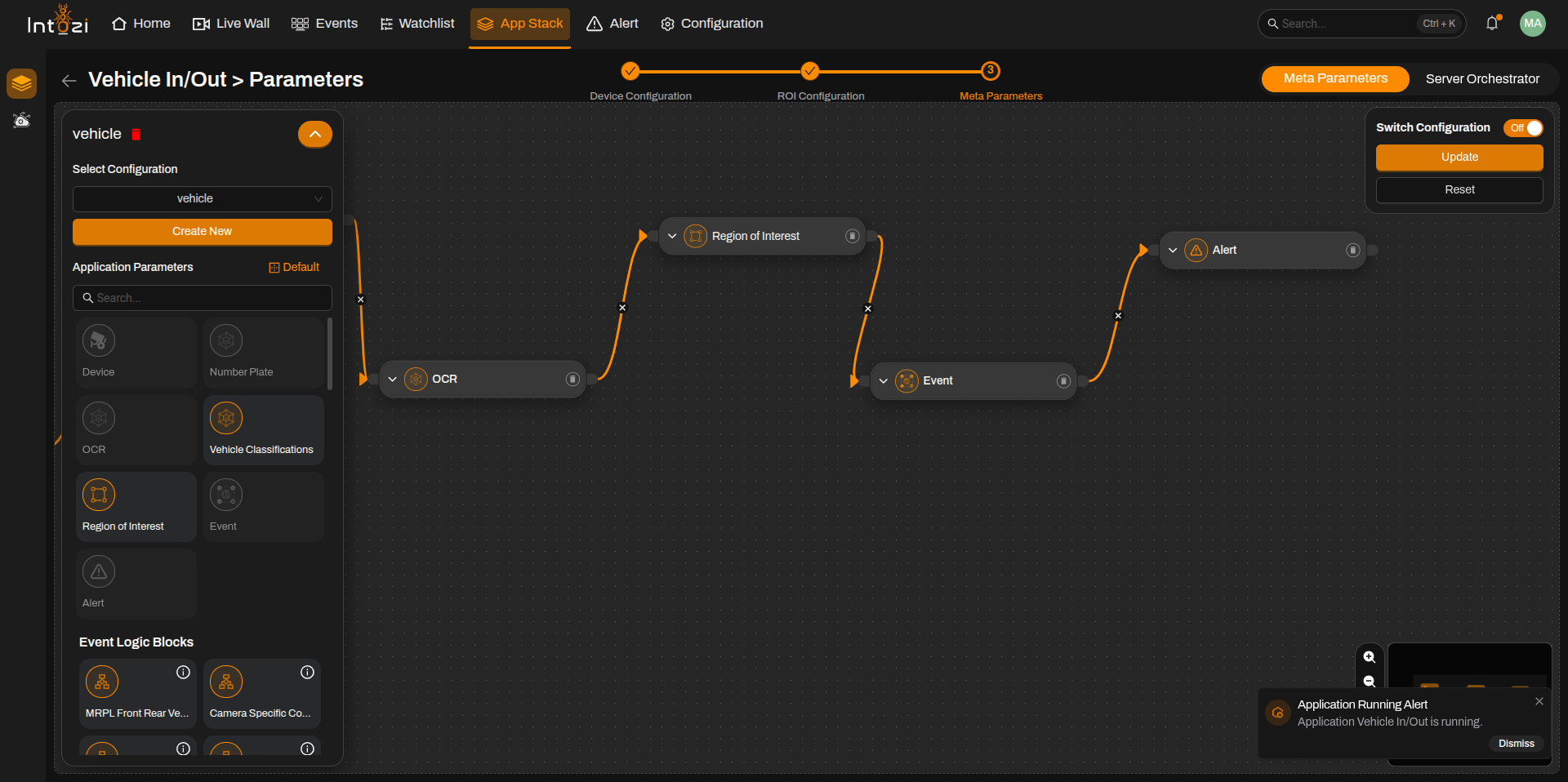Open Watchlist in the top navigation
Screen dimensions: 1568x782
[417, 24]
